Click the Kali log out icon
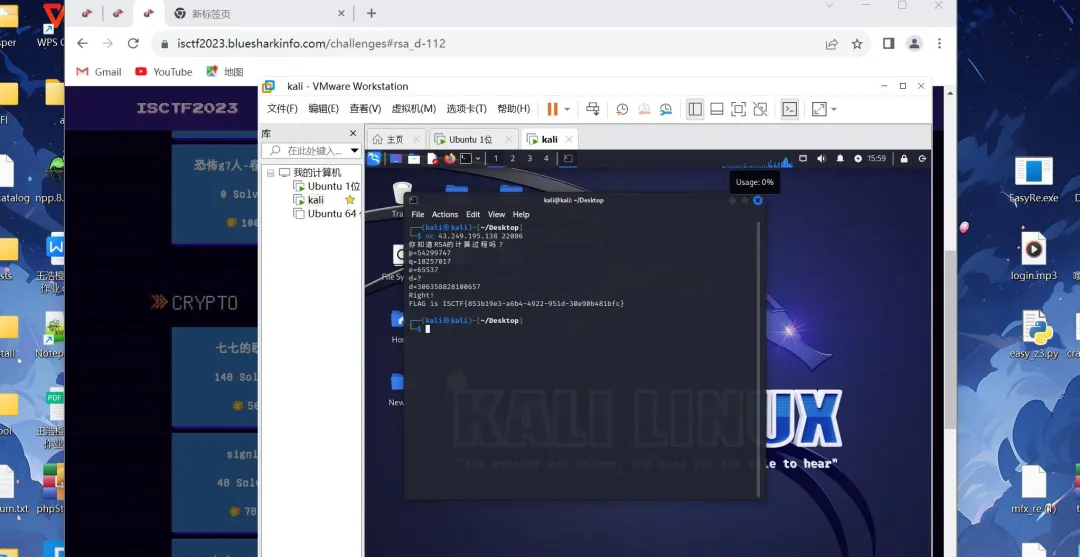The width and height of the screenshot is (1080, 557). 922,158
